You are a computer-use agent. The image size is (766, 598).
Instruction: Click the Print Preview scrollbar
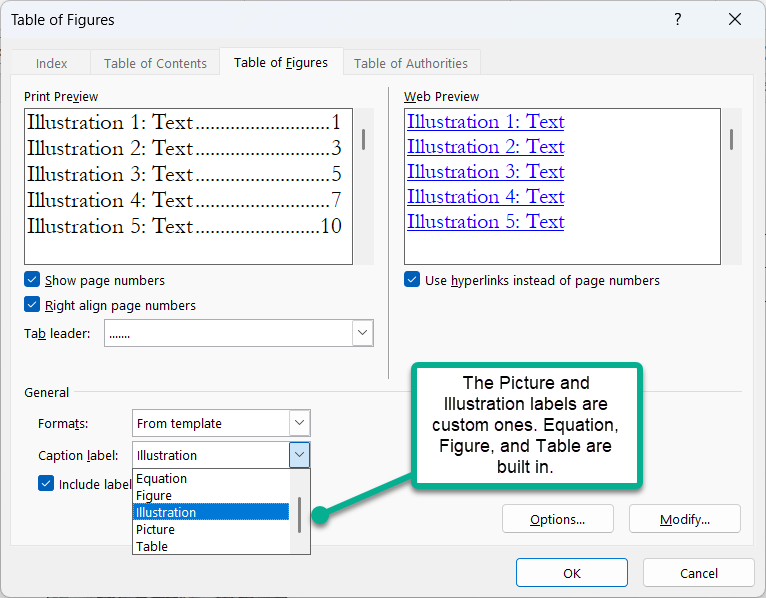point(363,139)
